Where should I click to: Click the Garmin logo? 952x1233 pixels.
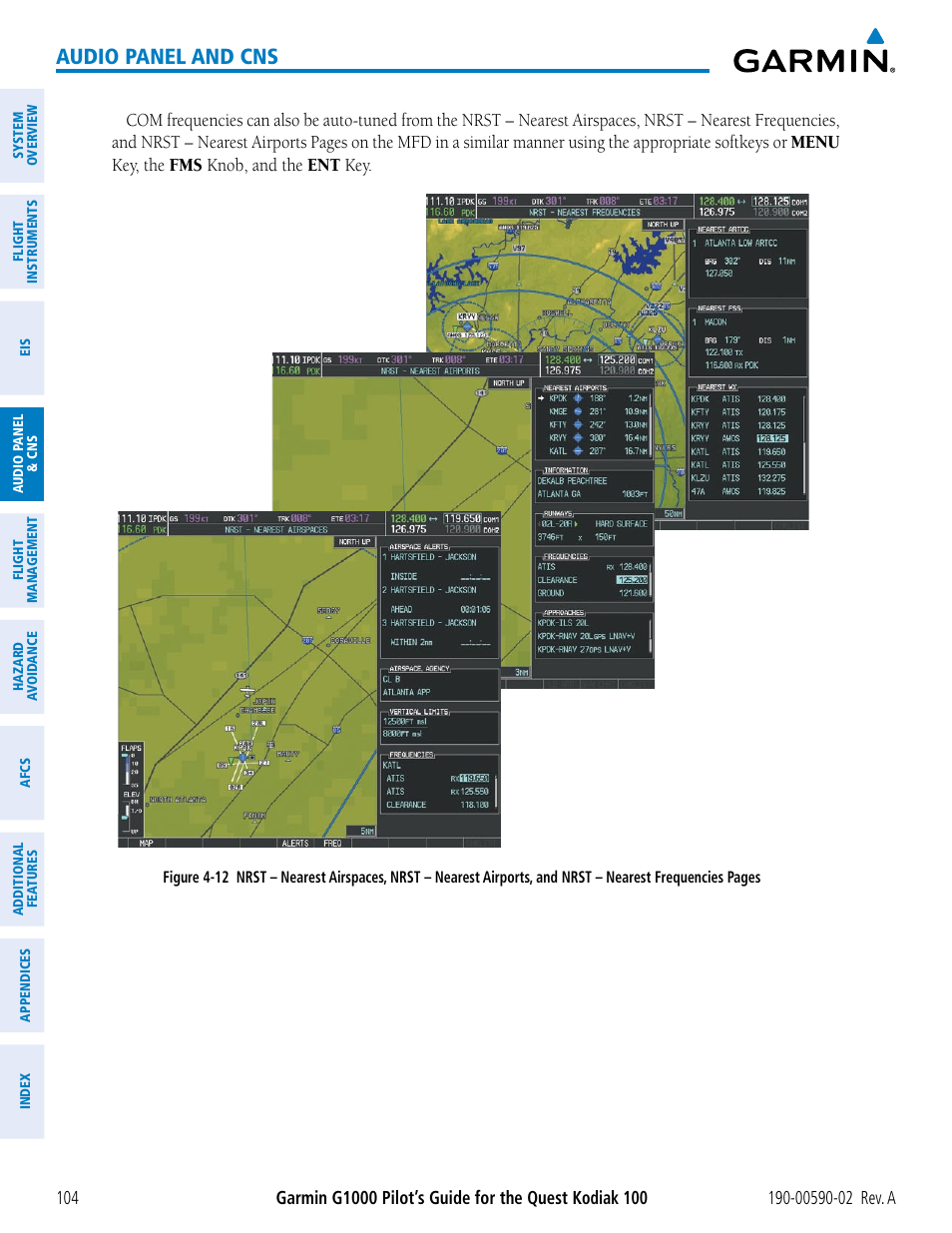(x=814, y=51)
